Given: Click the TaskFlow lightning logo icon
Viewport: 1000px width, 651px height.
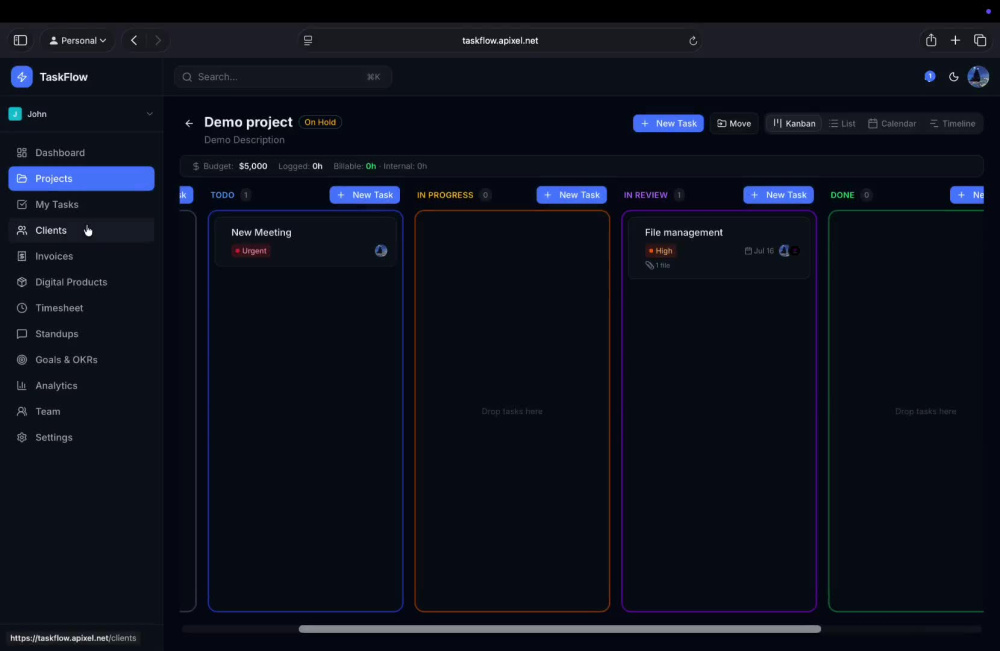Looking at the screenshot, I should click(x=22, y=77).
